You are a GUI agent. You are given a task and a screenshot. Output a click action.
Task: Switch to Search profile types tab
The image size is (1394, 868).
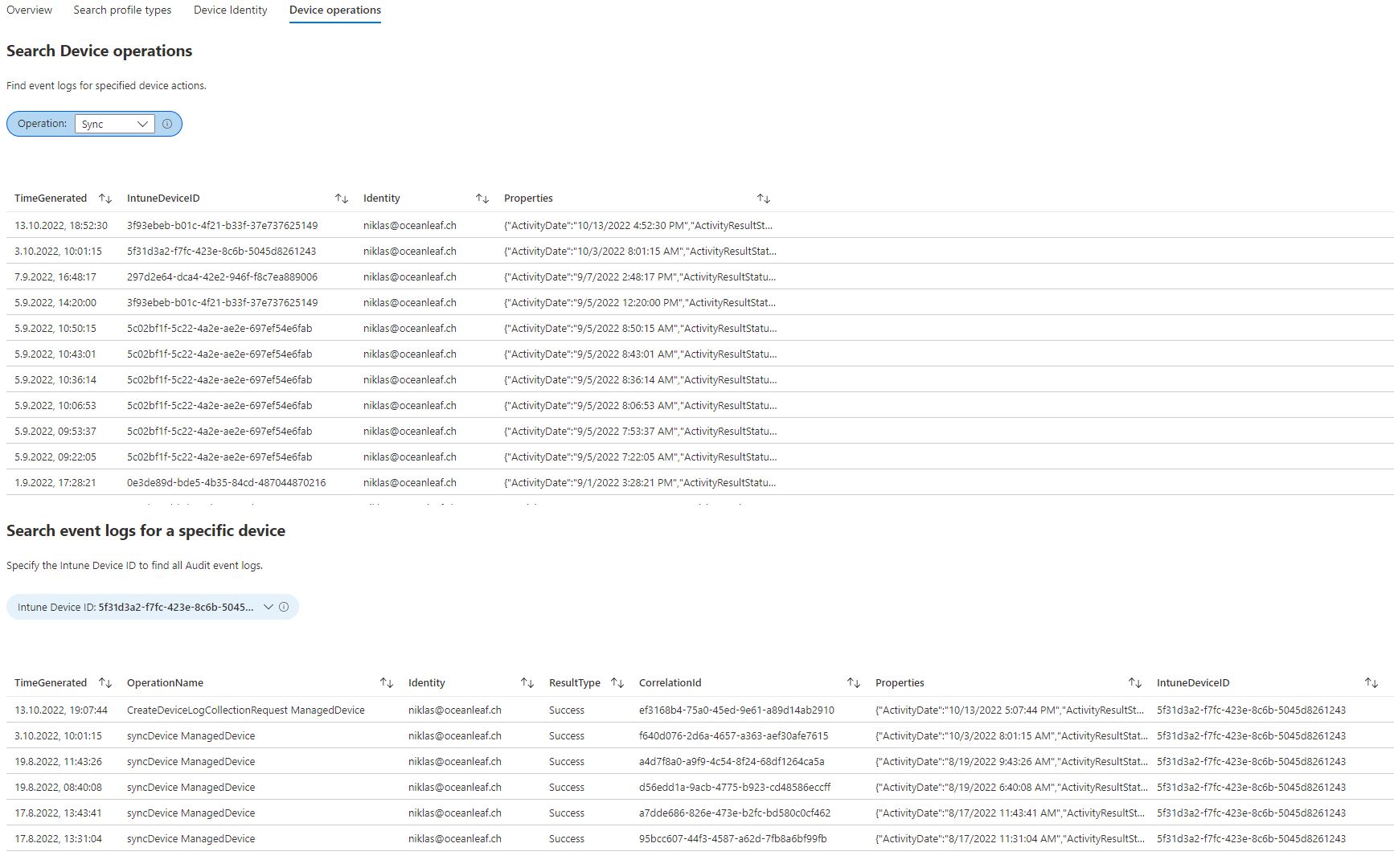(121, 10)
